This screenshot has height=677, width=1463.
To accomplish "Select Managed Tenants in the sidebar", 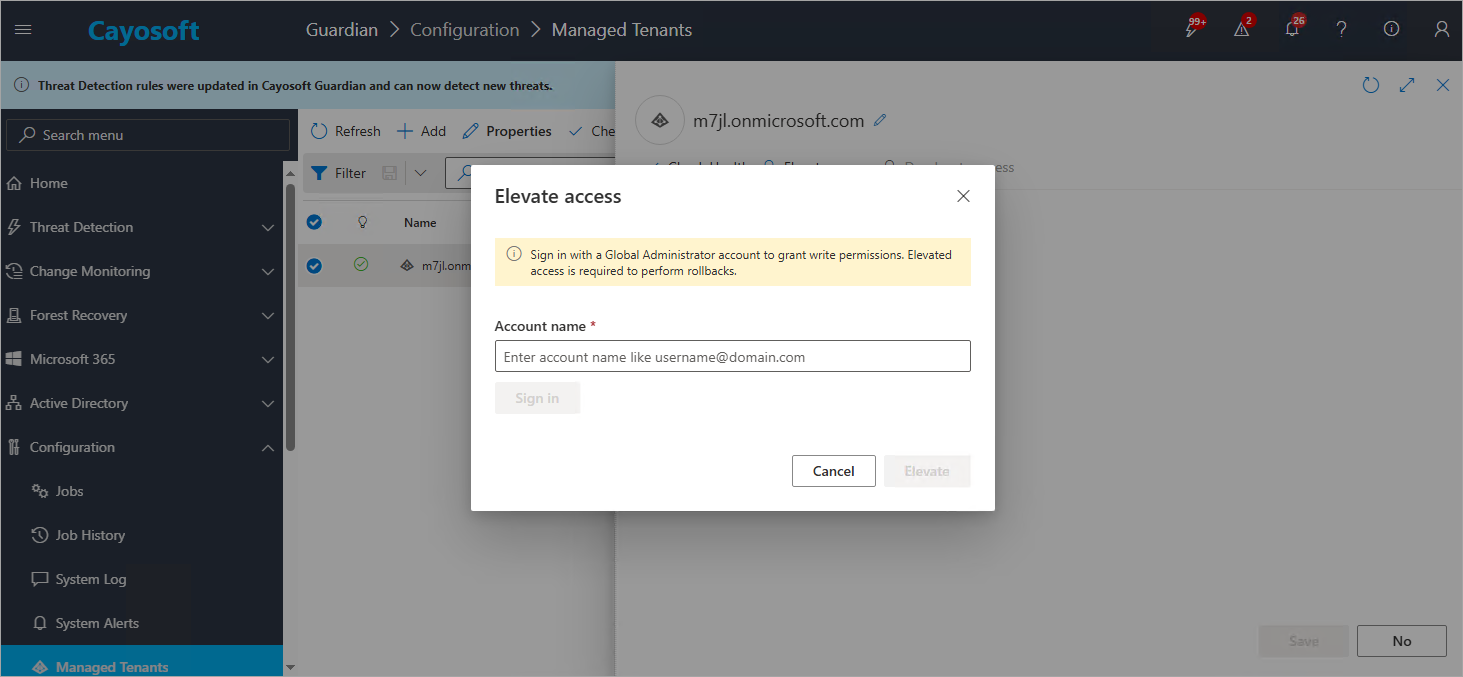I will coord(142,662).
